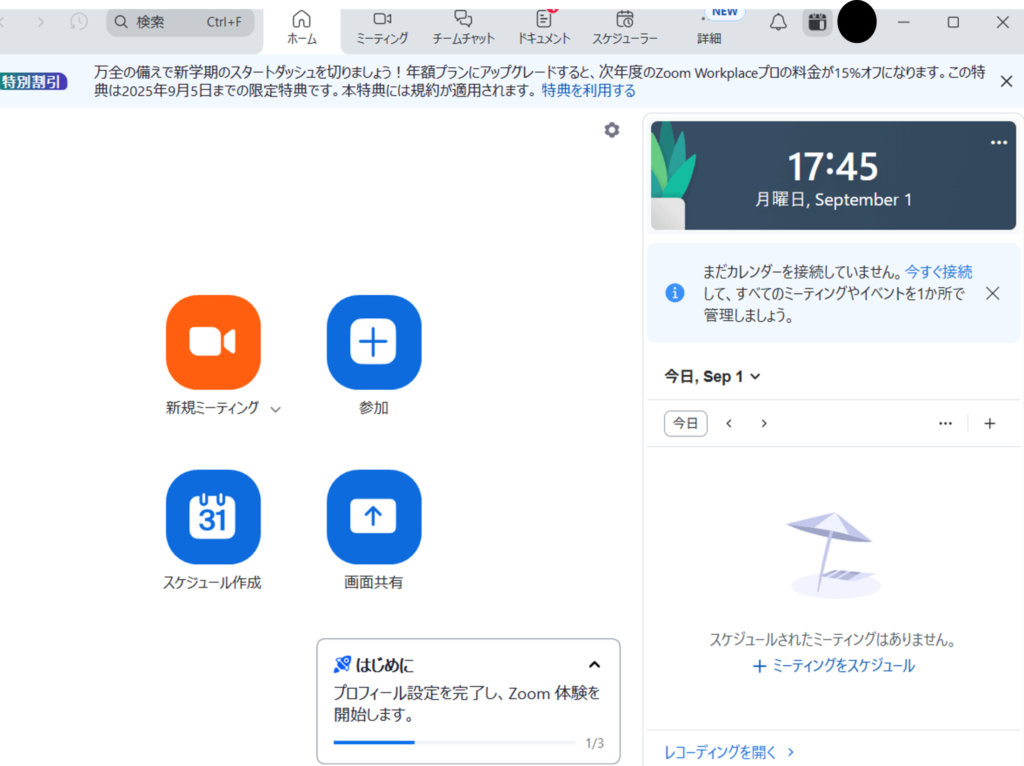Click the Share Screen arrow icon
This screenshot has height=766, width=1024.
[374, 517]
